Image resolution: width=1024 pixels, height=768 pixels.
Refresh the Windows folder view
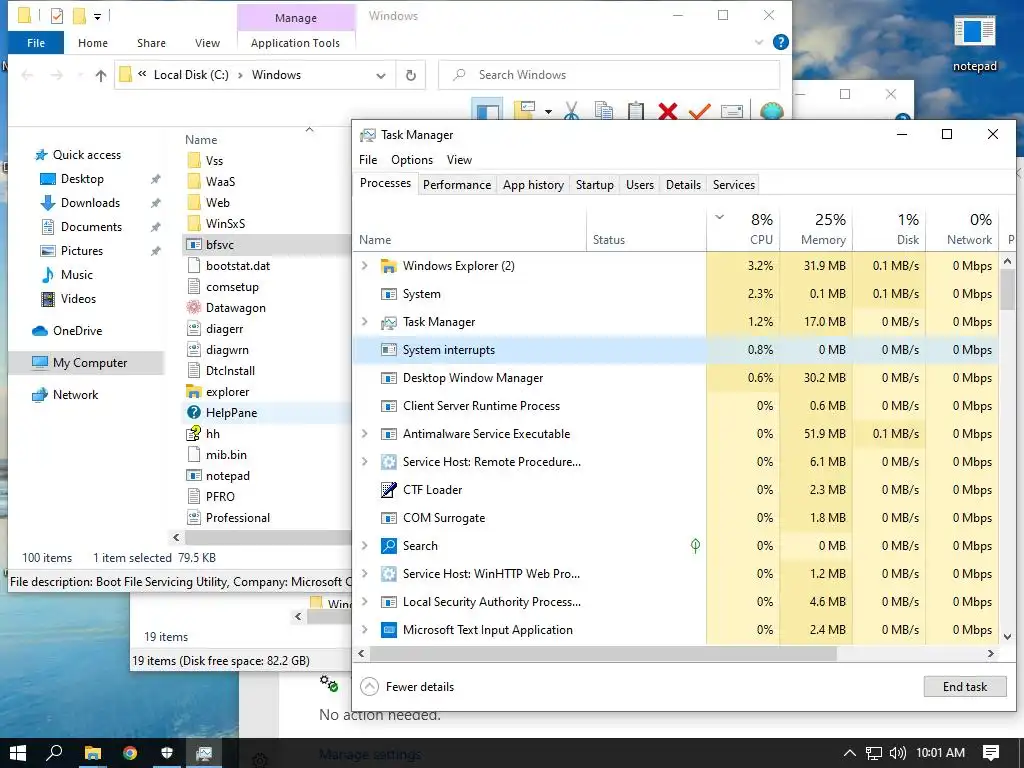click(x=411, y=75)
